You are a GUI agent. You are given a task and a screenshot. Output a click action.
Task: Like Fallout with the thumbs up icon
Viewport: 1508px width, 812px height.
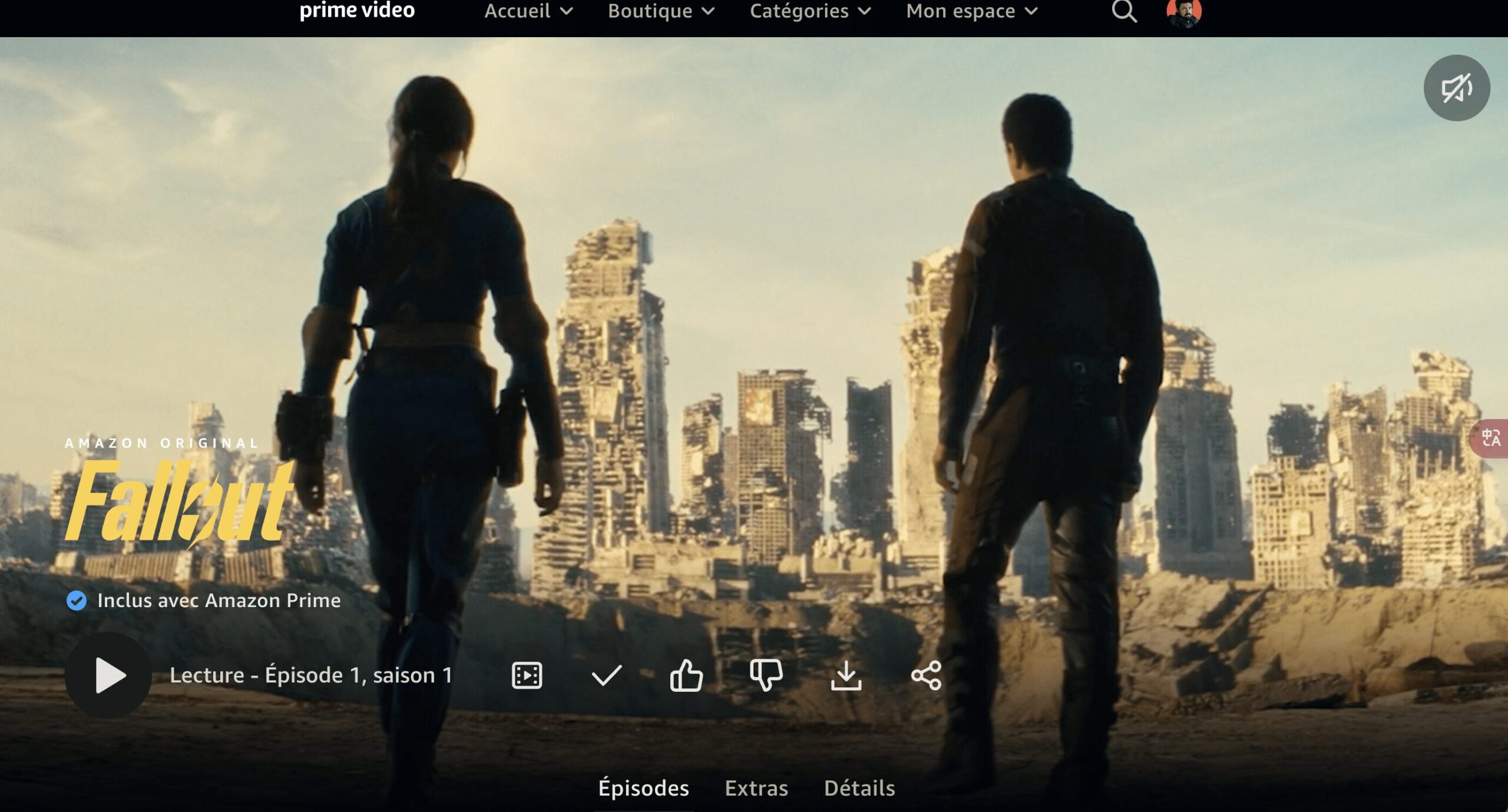coord(686,675)
